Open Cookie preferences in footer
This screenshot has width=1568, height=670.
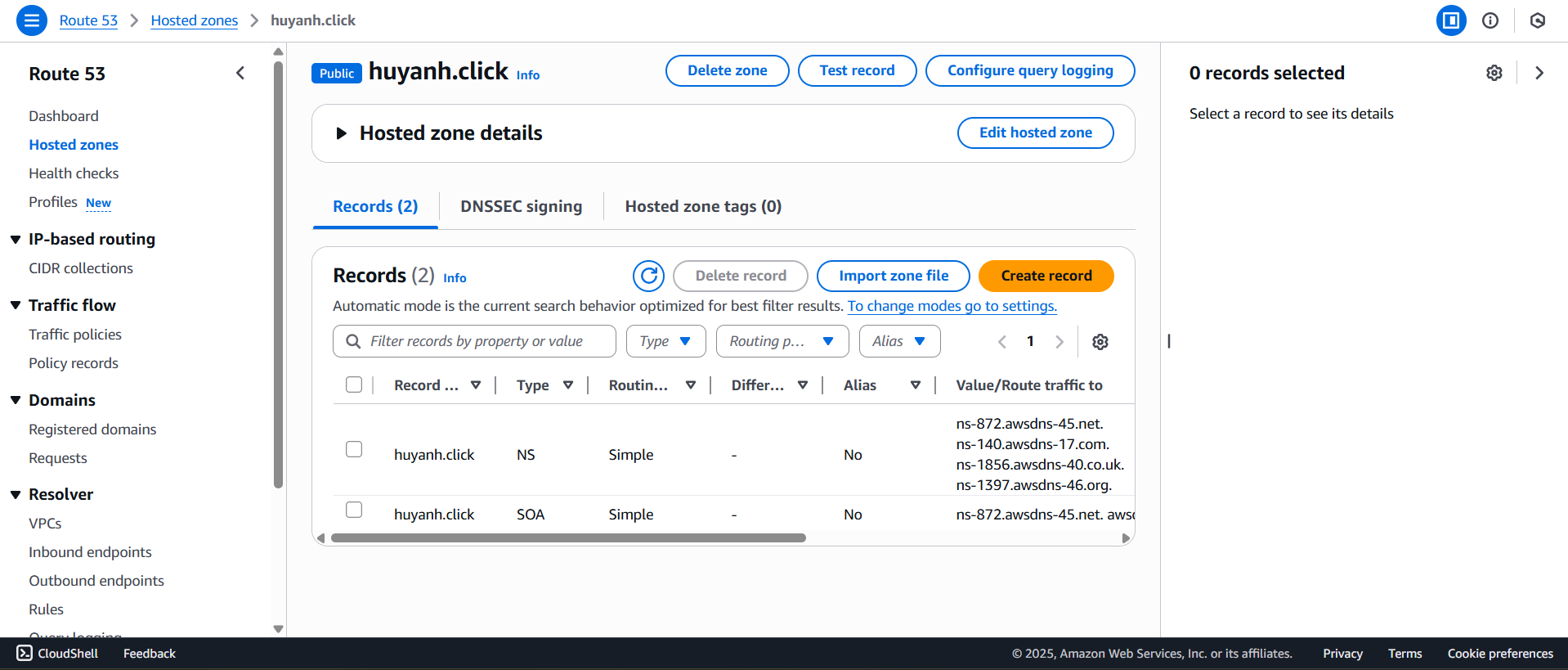click(x=1500, y=654)
